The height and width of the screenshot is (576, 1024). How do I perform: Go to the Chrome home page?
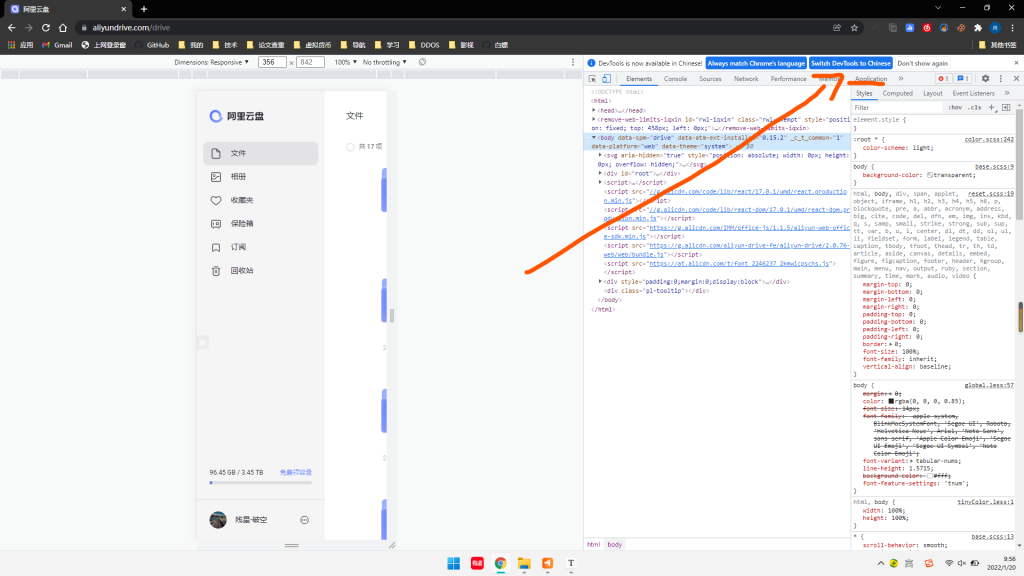(x=63, y=27)
